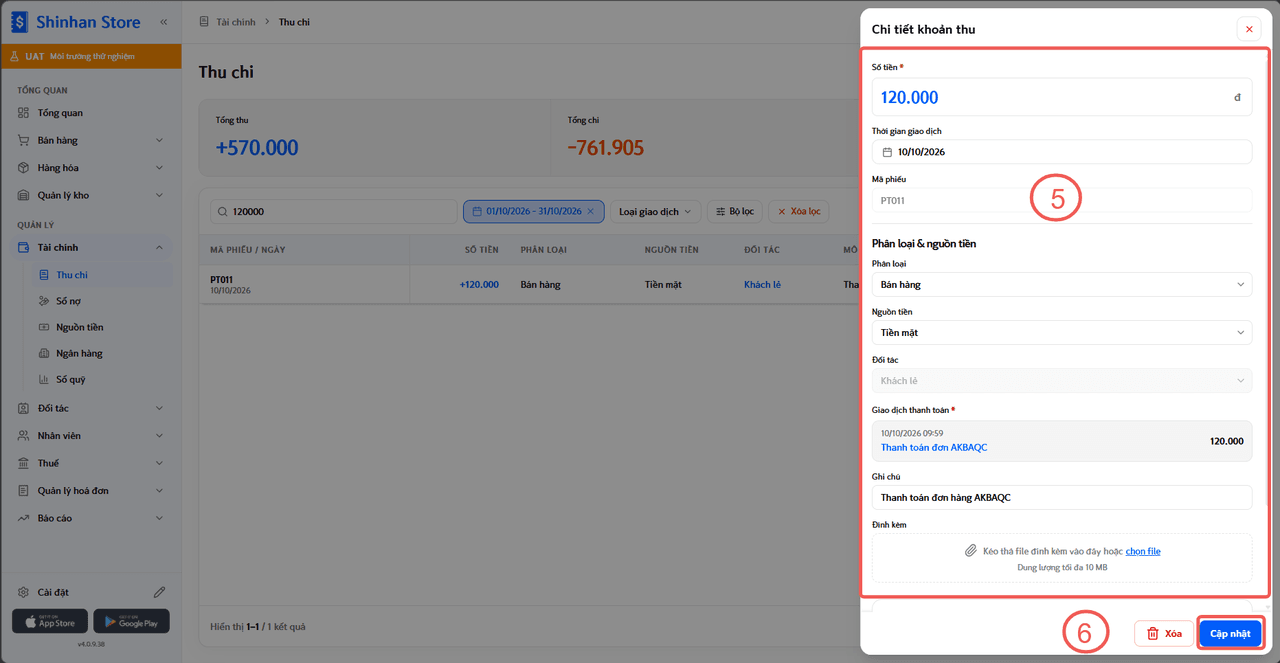Open the Khách lẻ partner link

pos(762,285)
